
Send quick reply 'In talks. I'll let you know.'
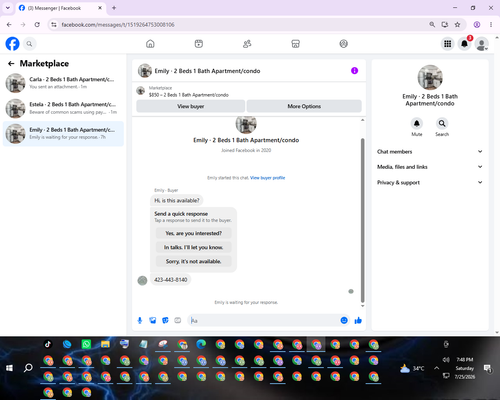click(x=193, y=247)
